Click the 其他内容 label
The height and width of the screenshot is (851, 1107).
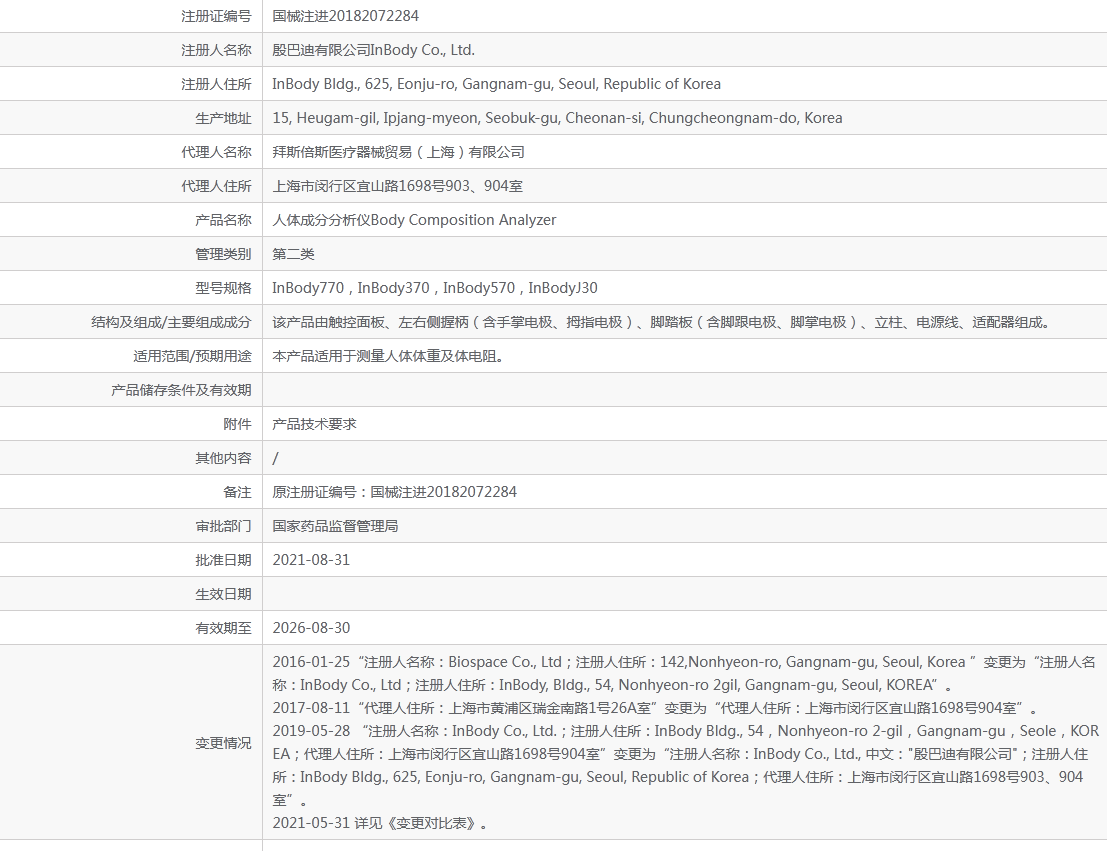[223, 458]
